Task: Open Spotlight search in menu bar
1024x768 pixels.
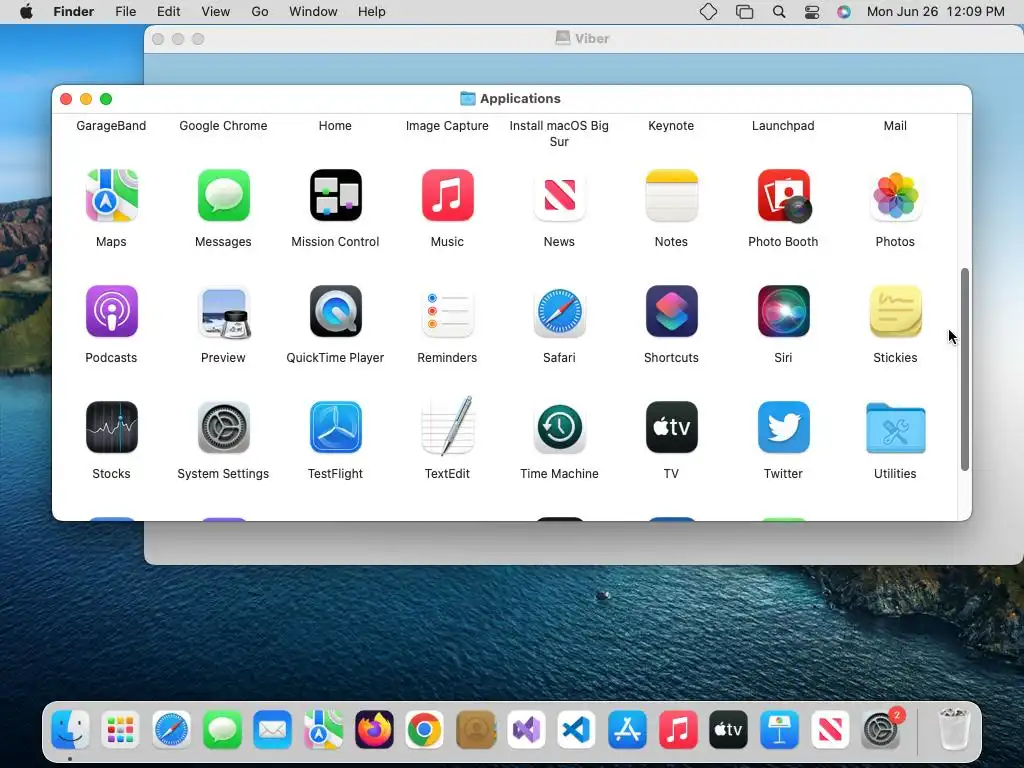Action: (778, 12)
